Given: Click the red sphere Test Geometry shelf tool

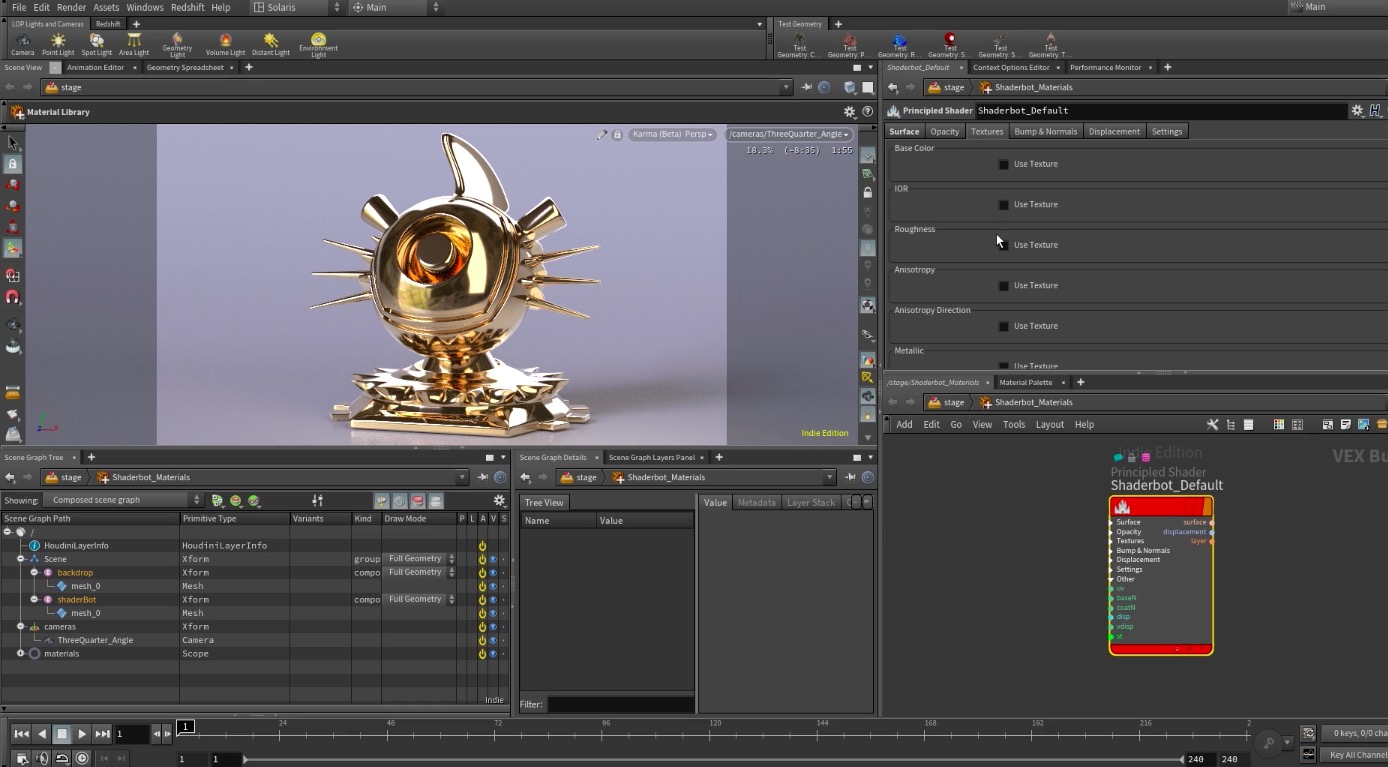Looking at the screenshot, I should click(x=950, y=45).
